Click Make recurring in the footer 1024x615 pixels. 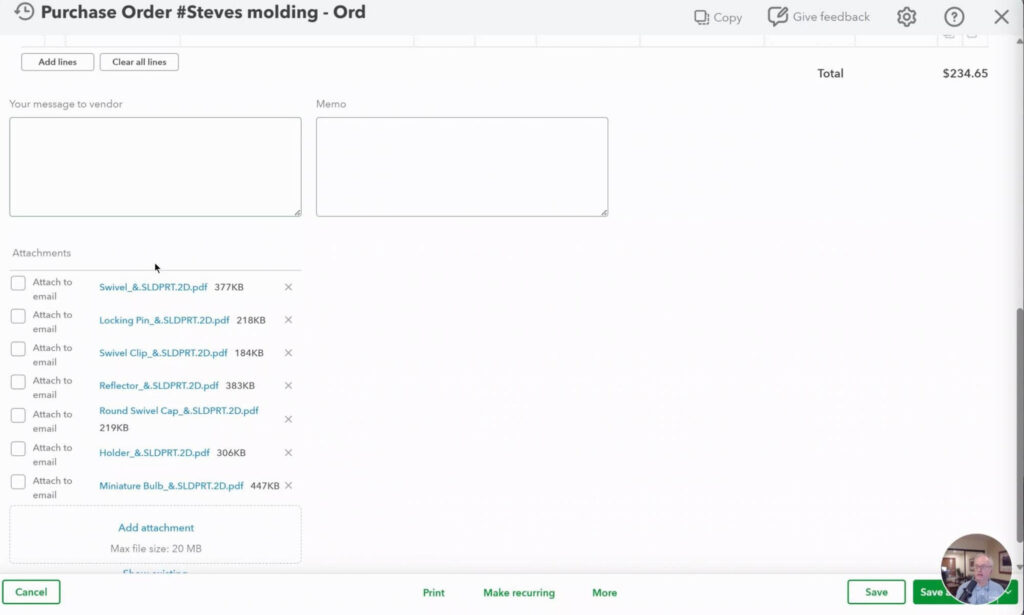coord(519,593)
